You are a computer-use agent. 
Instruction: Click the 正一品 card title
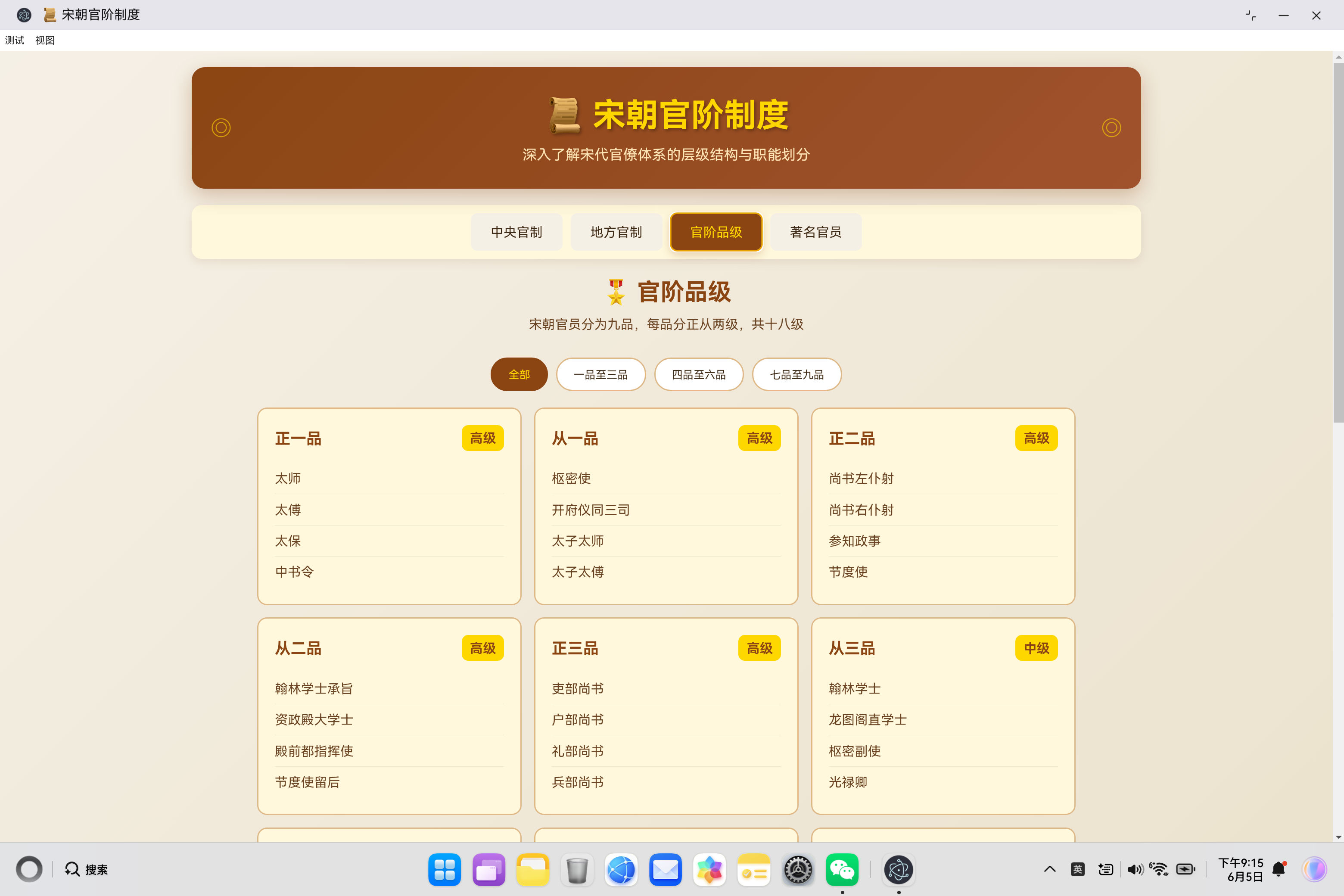[298, 438]
